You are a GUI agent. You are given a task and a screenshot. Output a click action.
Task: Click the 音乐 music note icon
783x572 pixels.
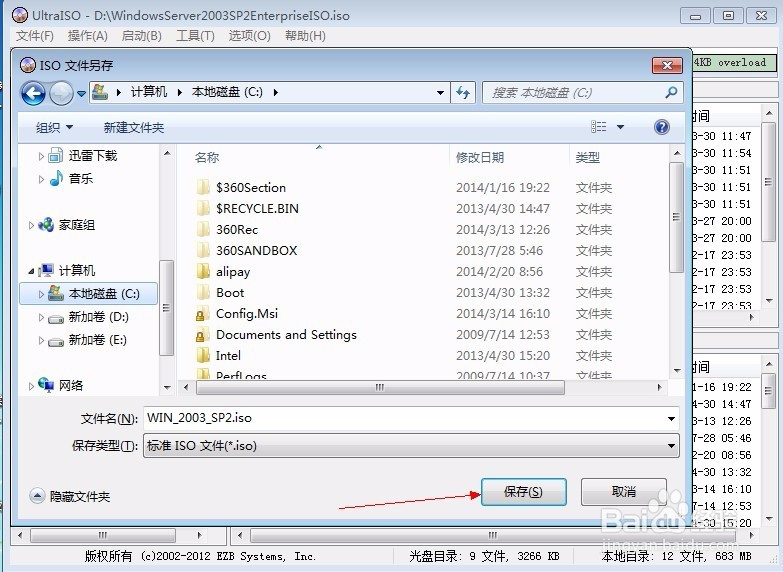pos(56,178)
